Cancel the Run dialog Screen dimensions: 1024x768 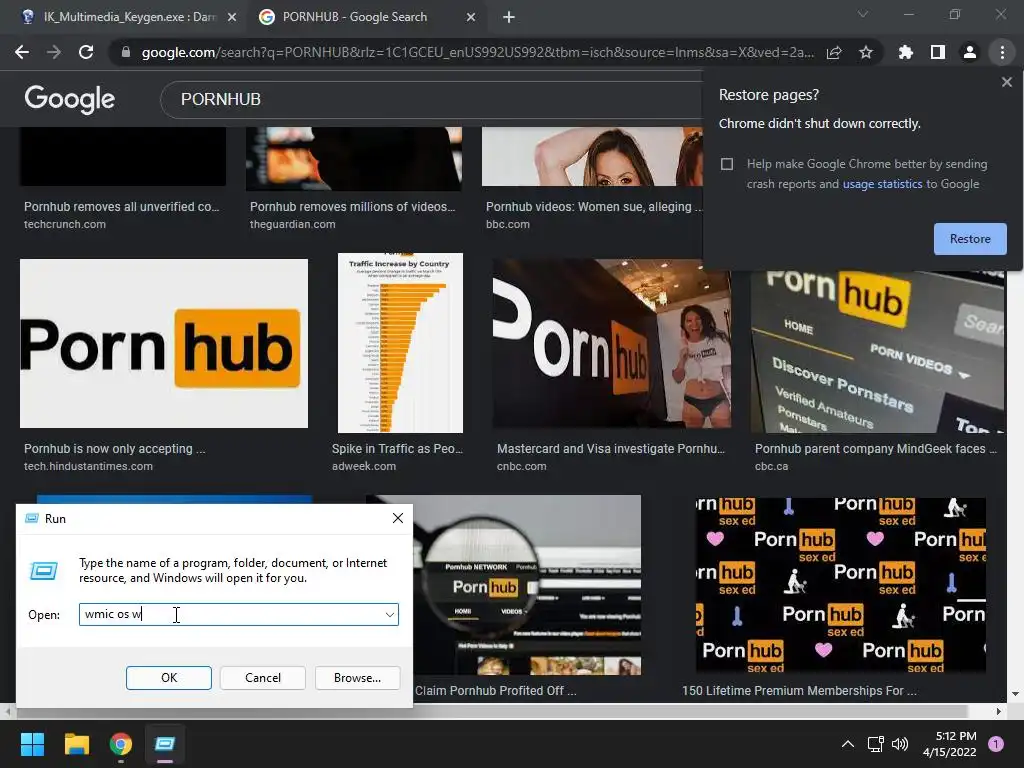click(263, 678)
